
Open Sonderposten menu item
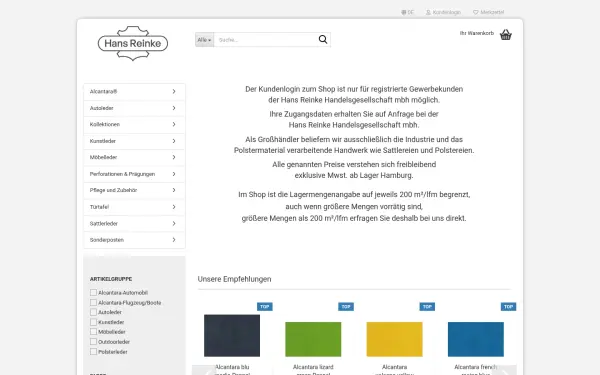coord(134,240)
